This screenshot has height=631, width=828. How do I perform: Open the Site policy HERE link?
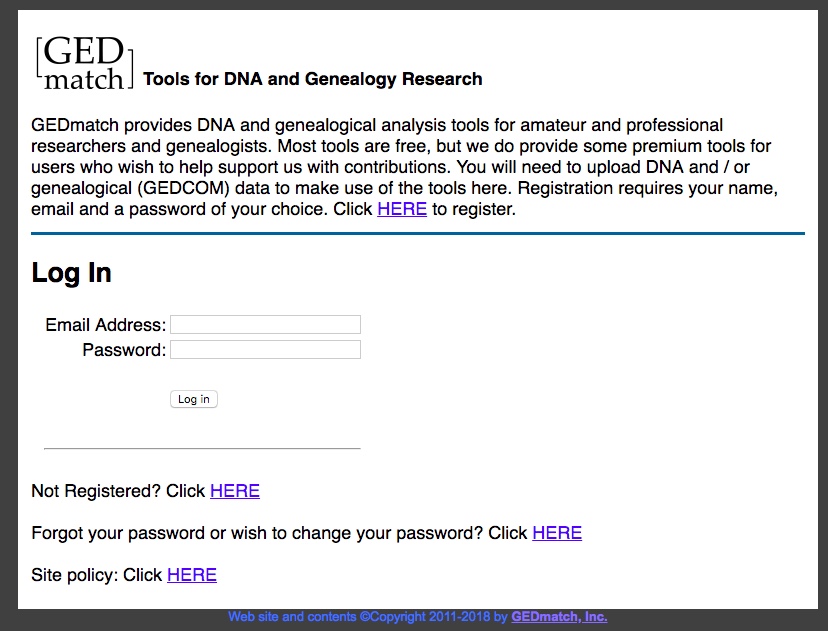[x=192, y=575]
